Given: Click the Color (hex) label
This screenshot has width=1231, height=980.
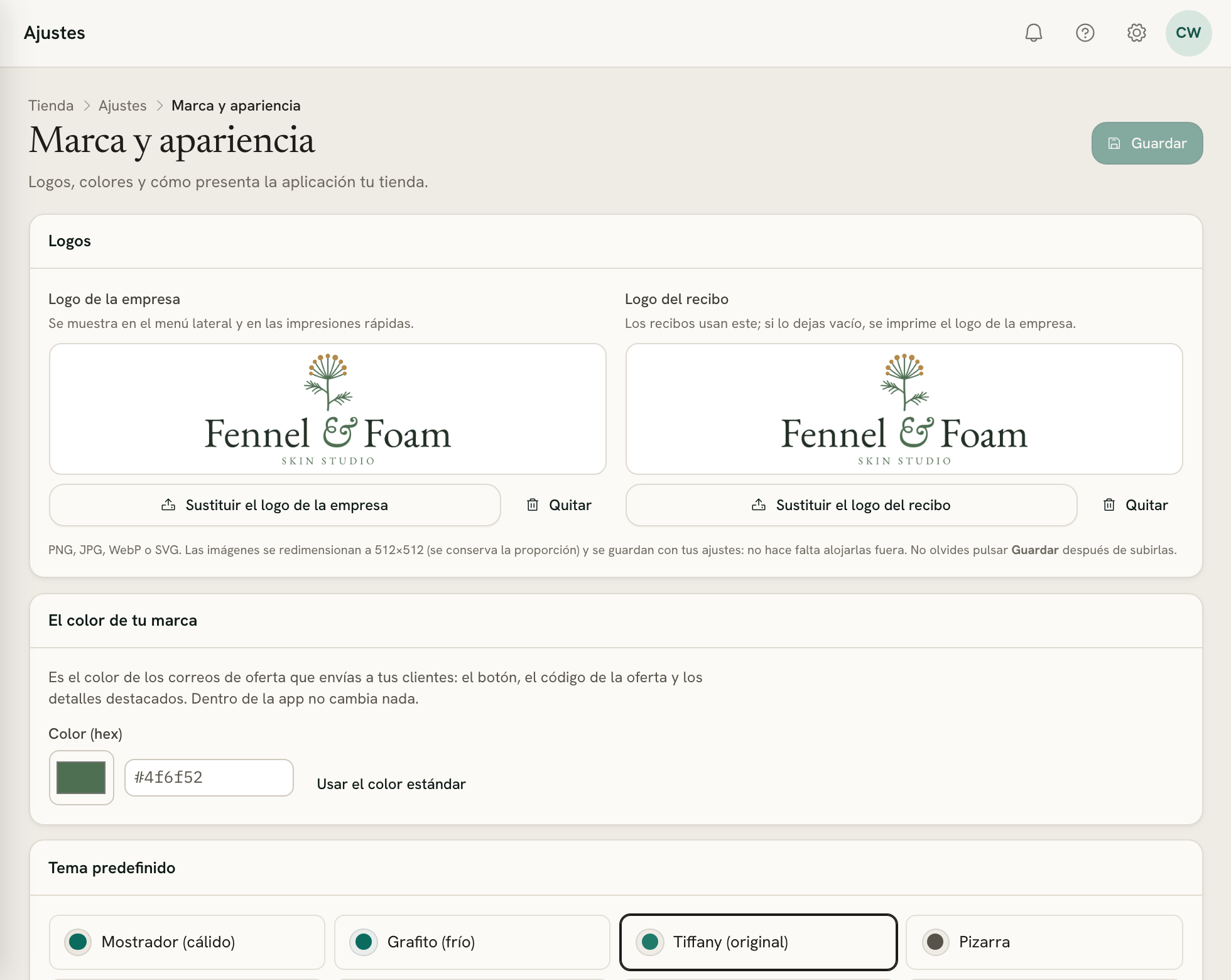Looking at the screenshot, I should pos(85,734).
